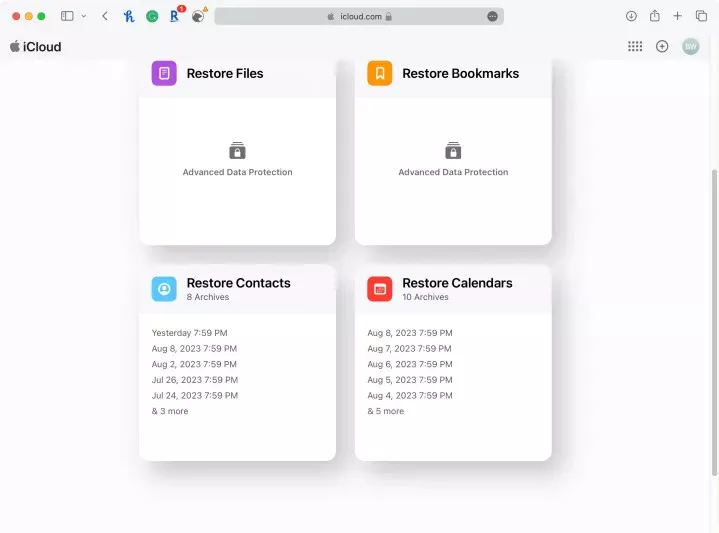Click the extension icon with warning badge
This screenshot has height=533, width=719.
pos(198,17)
